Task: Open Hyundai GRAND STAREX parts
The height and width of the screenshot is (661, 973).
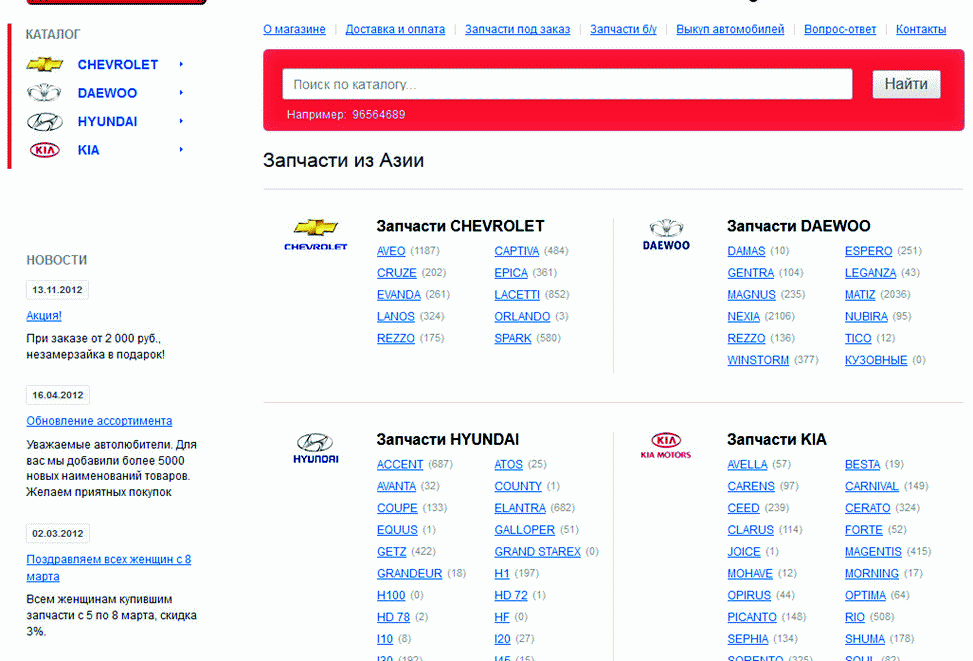Action: 537,552
